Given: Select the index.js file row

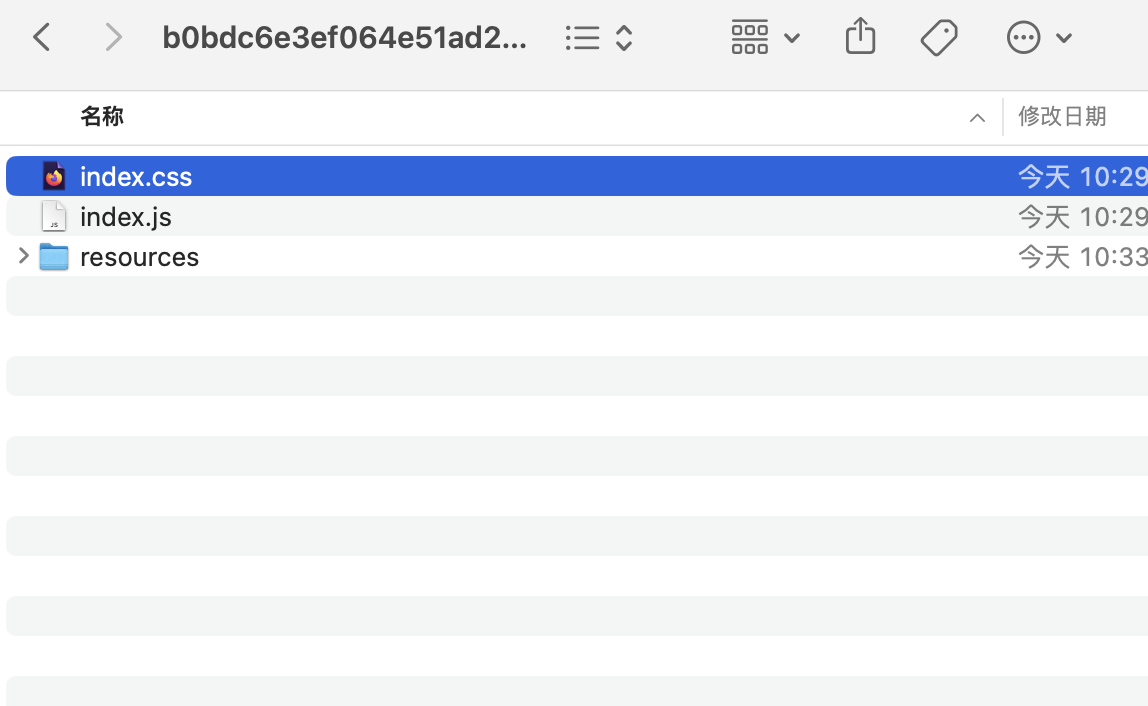Looking at the screenshot, I should (x=577, y=217).
